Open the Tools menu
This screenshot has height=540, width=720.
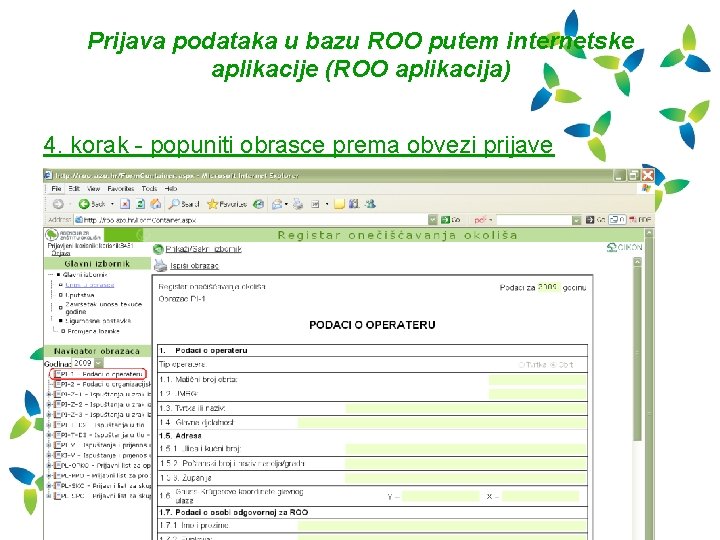pyautogui.click(x=149, y=189)
